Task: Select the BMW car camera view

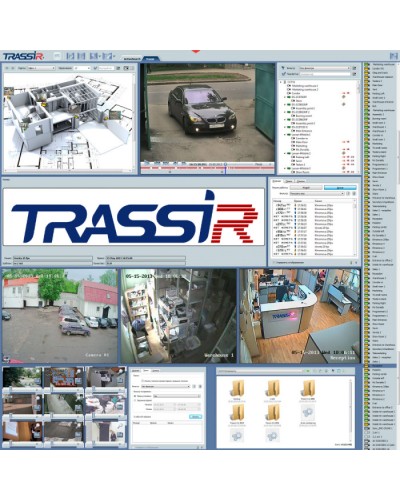Action: pos(208,112)
